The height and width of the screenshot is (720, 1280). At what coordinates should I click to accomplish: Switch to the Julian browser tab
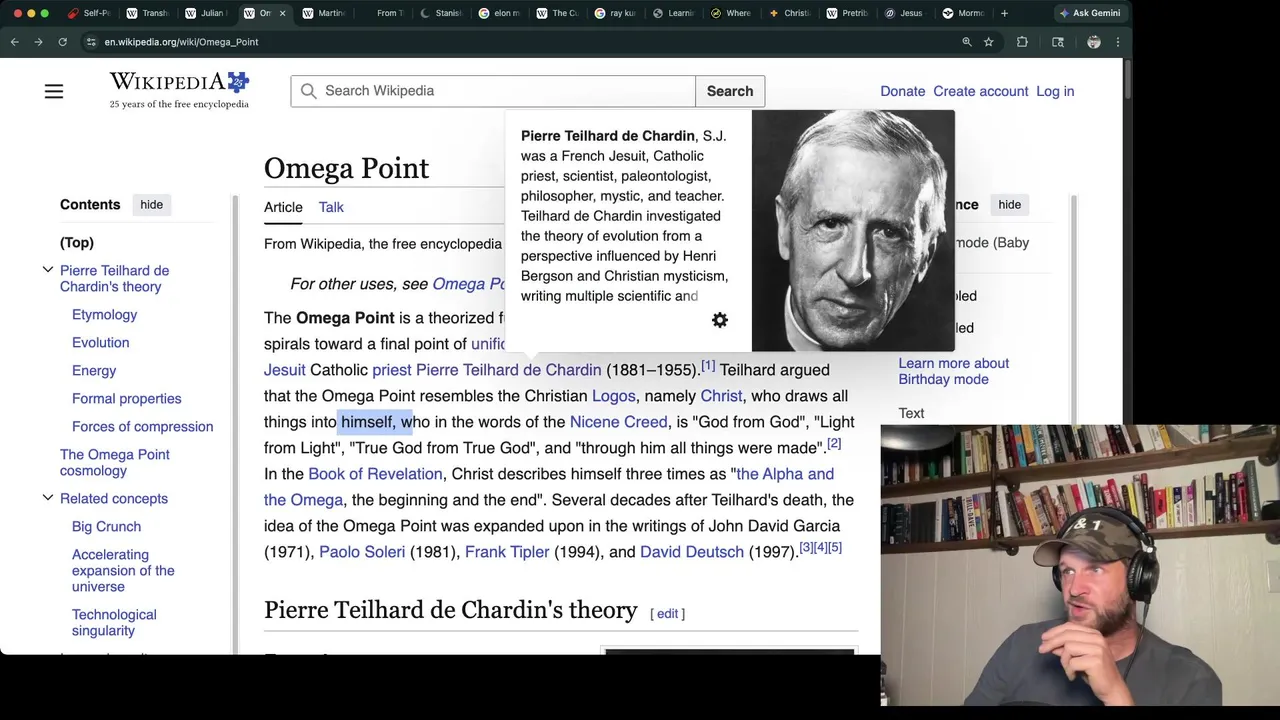[206, 13]
